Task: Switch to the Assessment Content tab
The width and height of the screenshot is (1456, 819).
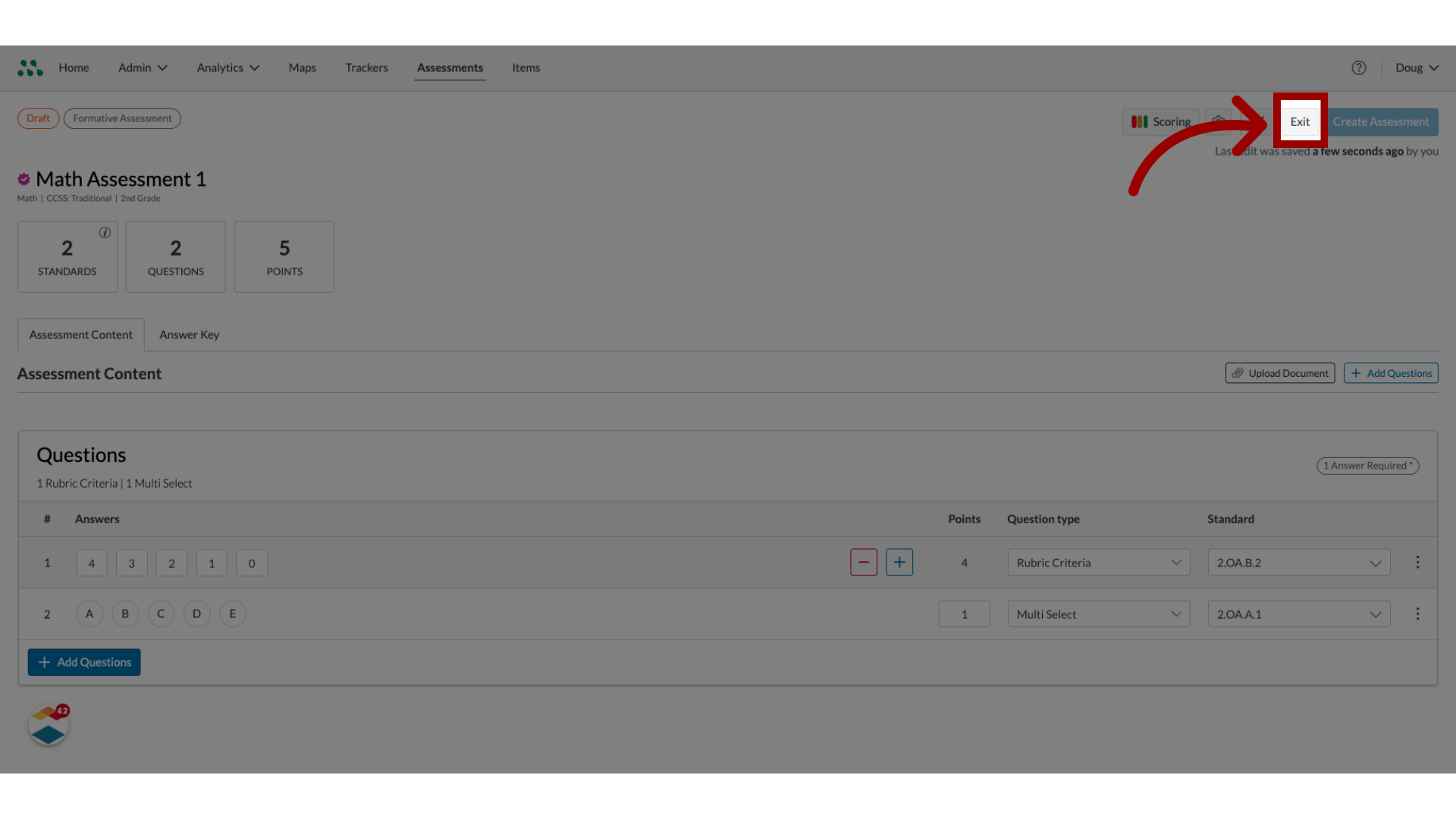Action: (x=81, y=334)
